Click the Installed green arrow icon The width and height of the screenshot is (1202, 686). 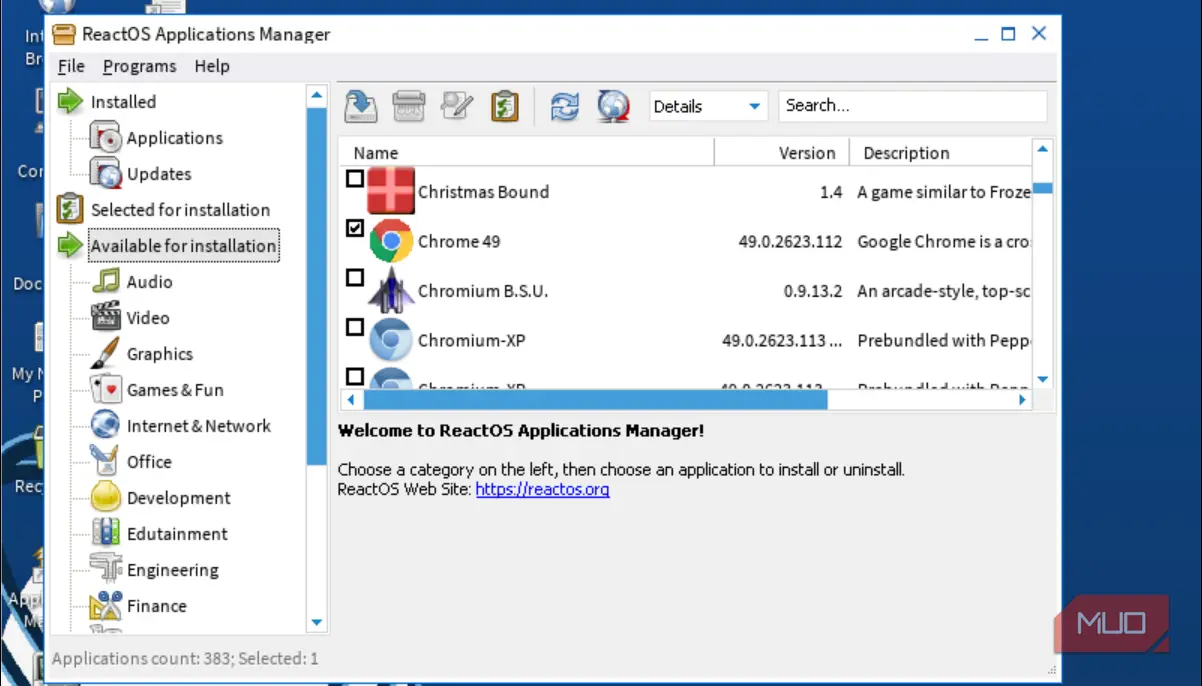[70, 101]
